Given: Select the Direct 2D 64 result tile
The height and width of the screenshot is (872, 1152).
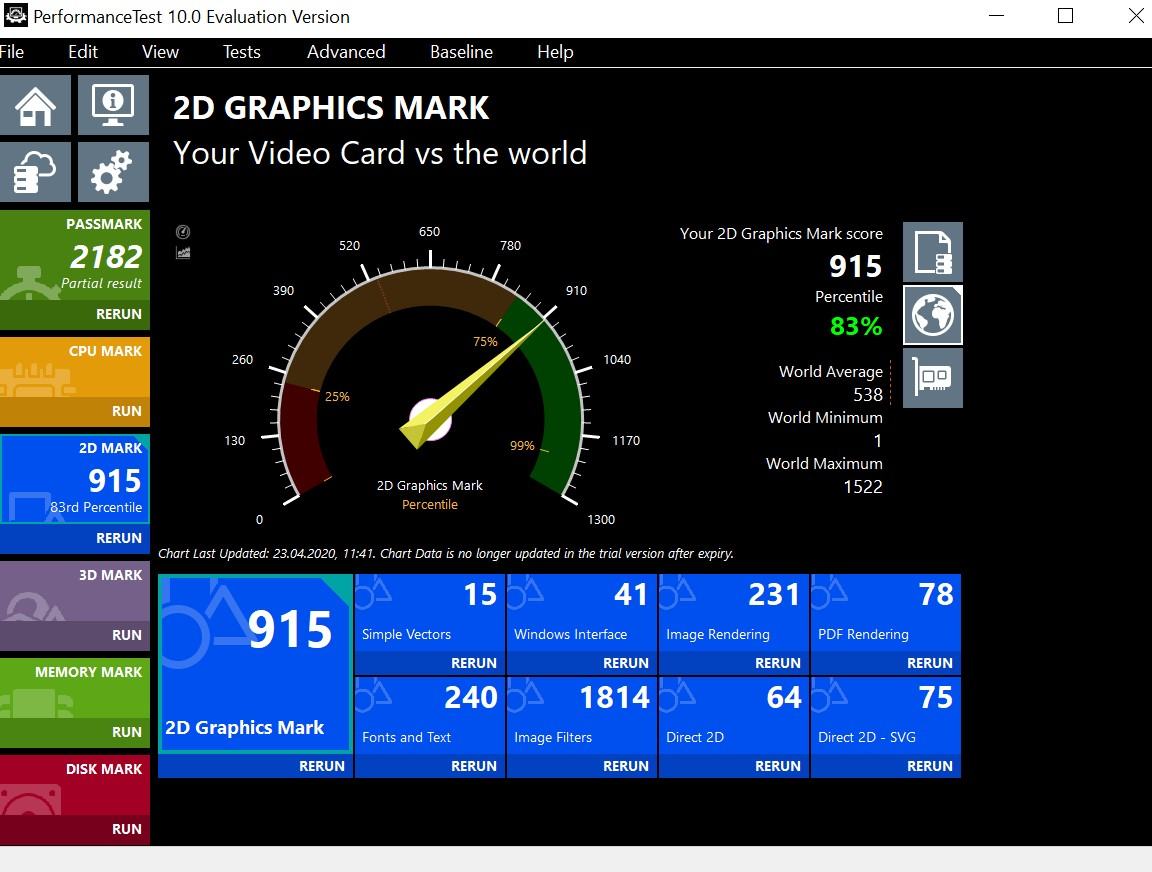Looking at the screenshot, I should tap(734, 716).
